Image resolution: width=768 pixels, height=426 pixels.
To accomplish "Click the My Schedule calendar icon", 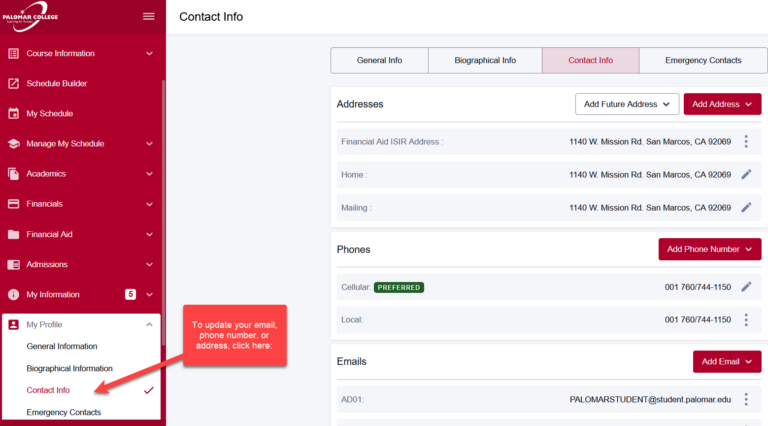I will pos(14,114).
